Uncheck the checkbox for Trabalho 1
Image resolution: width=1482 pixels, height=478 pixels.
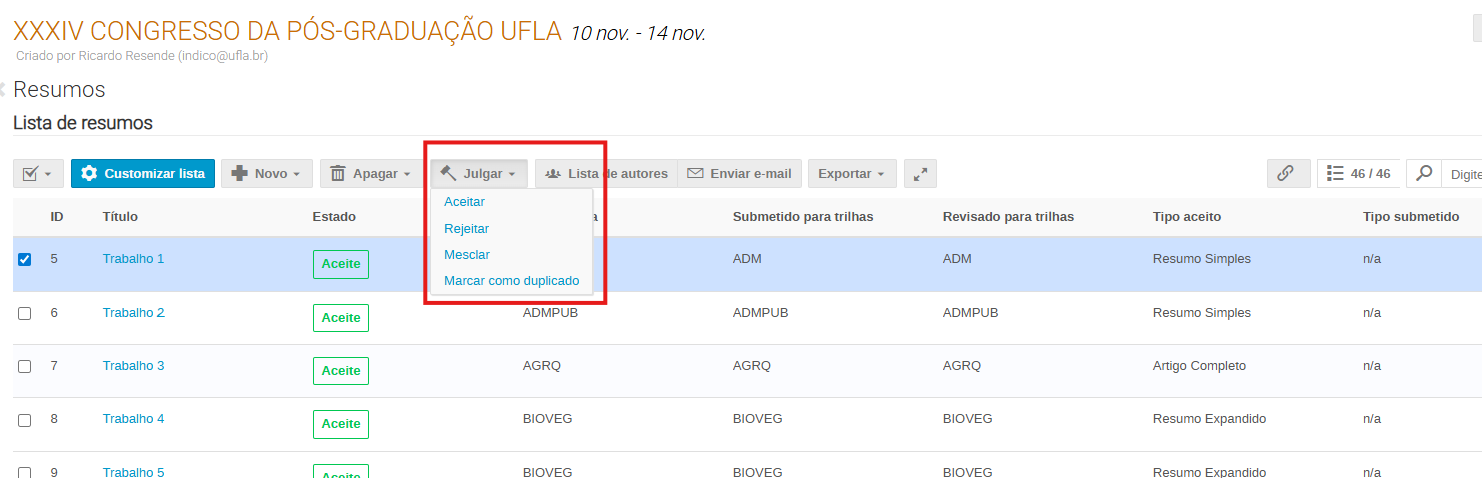point(25,259)
